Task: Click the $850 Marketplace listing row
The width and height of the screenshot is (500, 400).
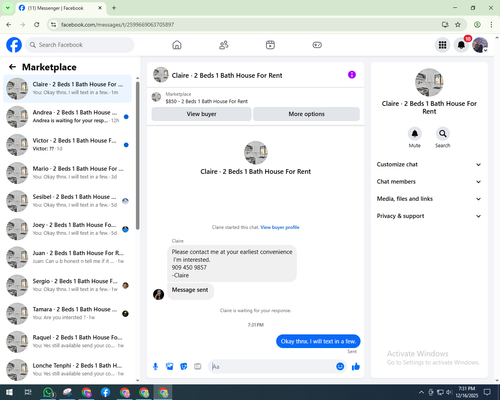Action: coord(255,97)
